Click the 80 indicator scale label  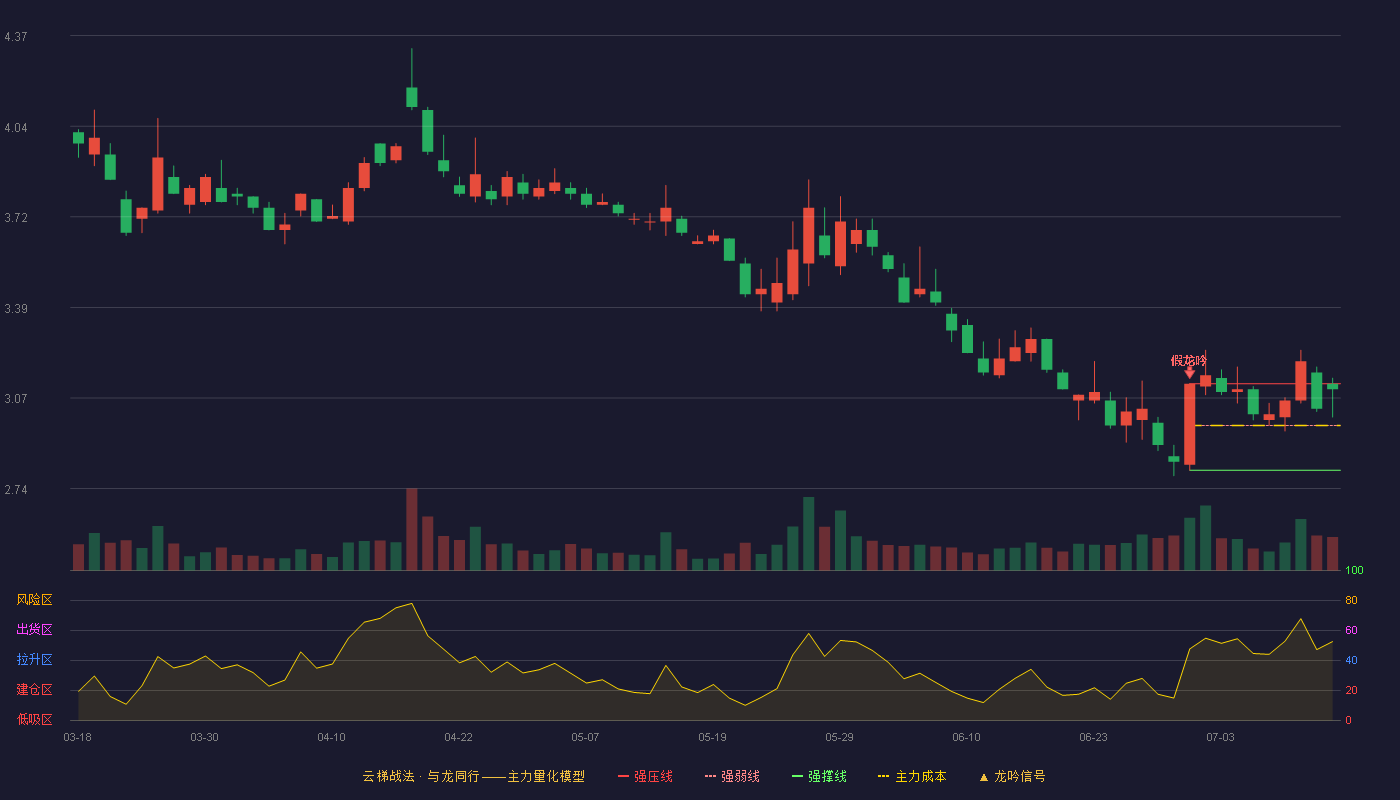1351,601
